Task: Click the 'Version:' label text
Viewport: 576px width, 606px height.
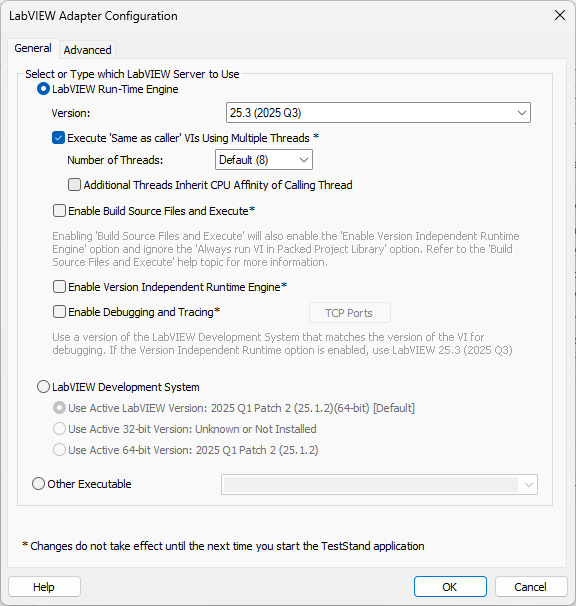Action: (71, 113)
